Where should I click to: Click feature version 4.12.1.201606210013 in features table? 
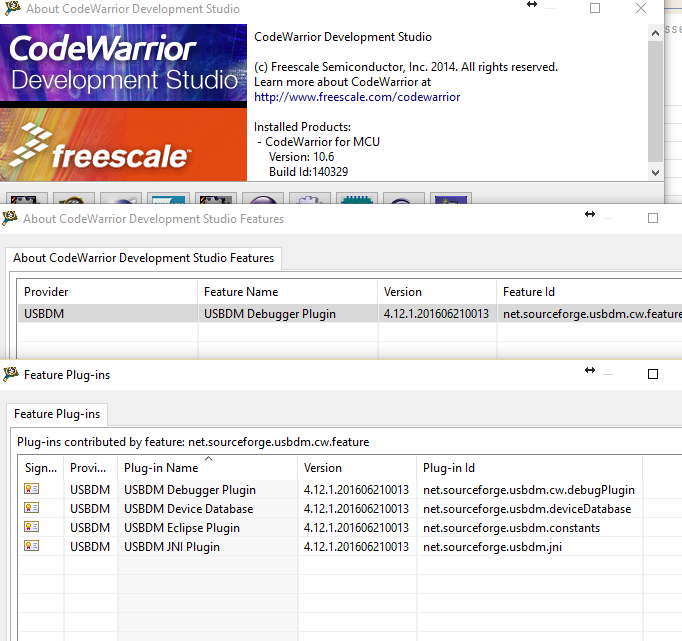click(x=436, y=314)
